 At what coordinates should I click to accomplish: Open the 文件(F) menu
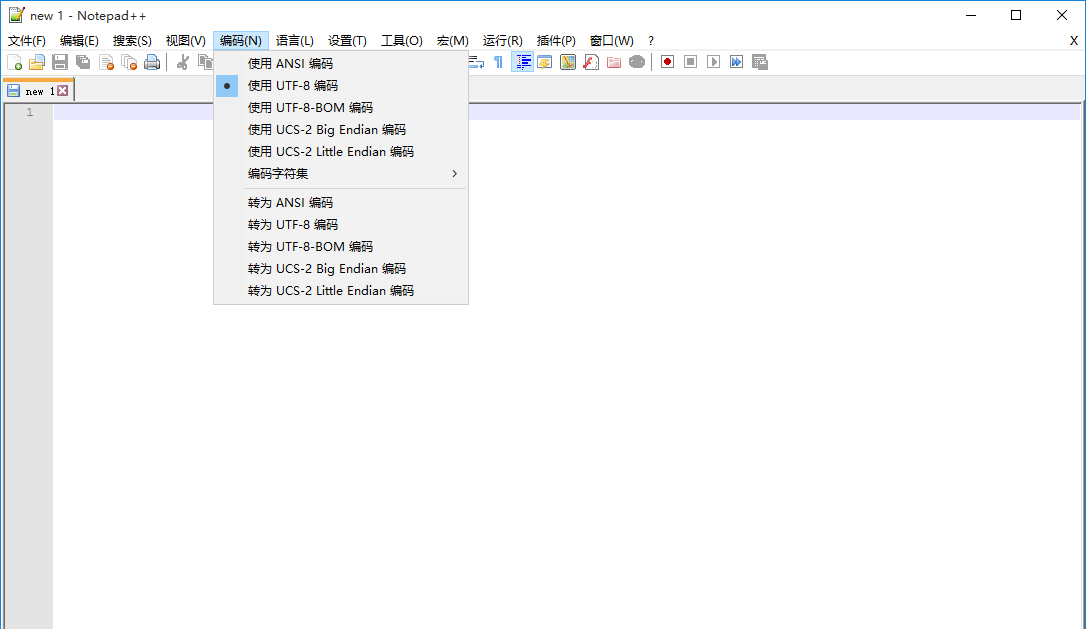pyautogui.click(x=26, y=40)
